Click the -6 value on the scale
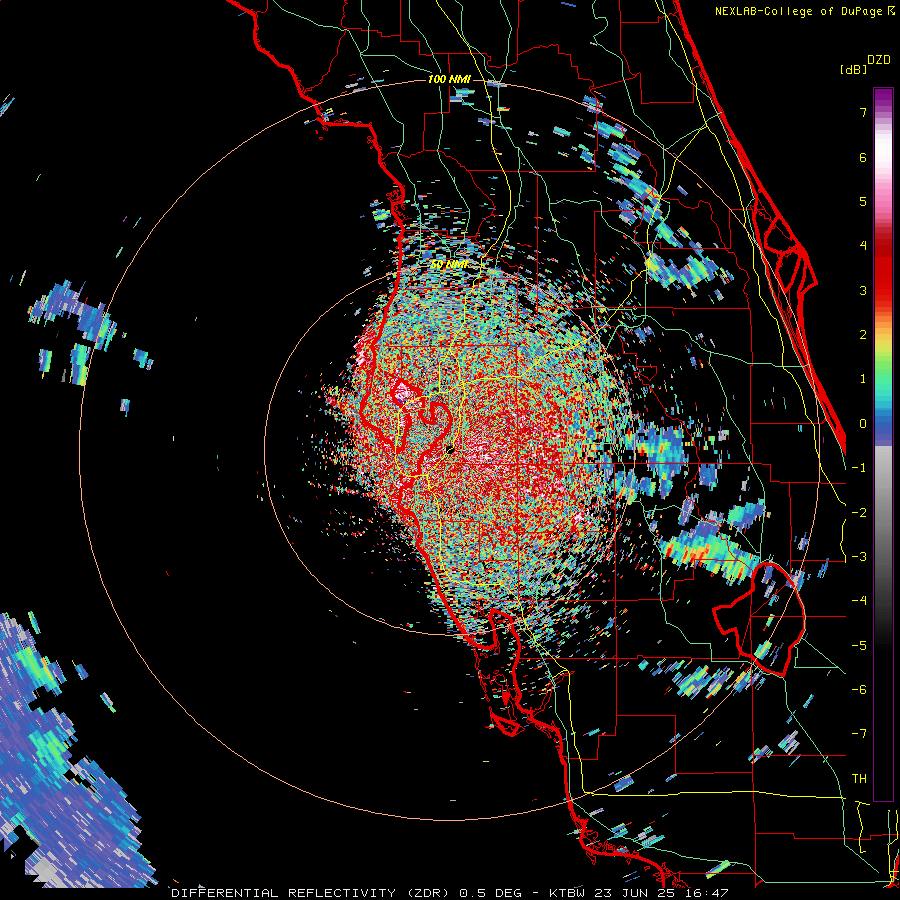Image resolution: width=900 pixels, height=900 pixels. [859, 690]
